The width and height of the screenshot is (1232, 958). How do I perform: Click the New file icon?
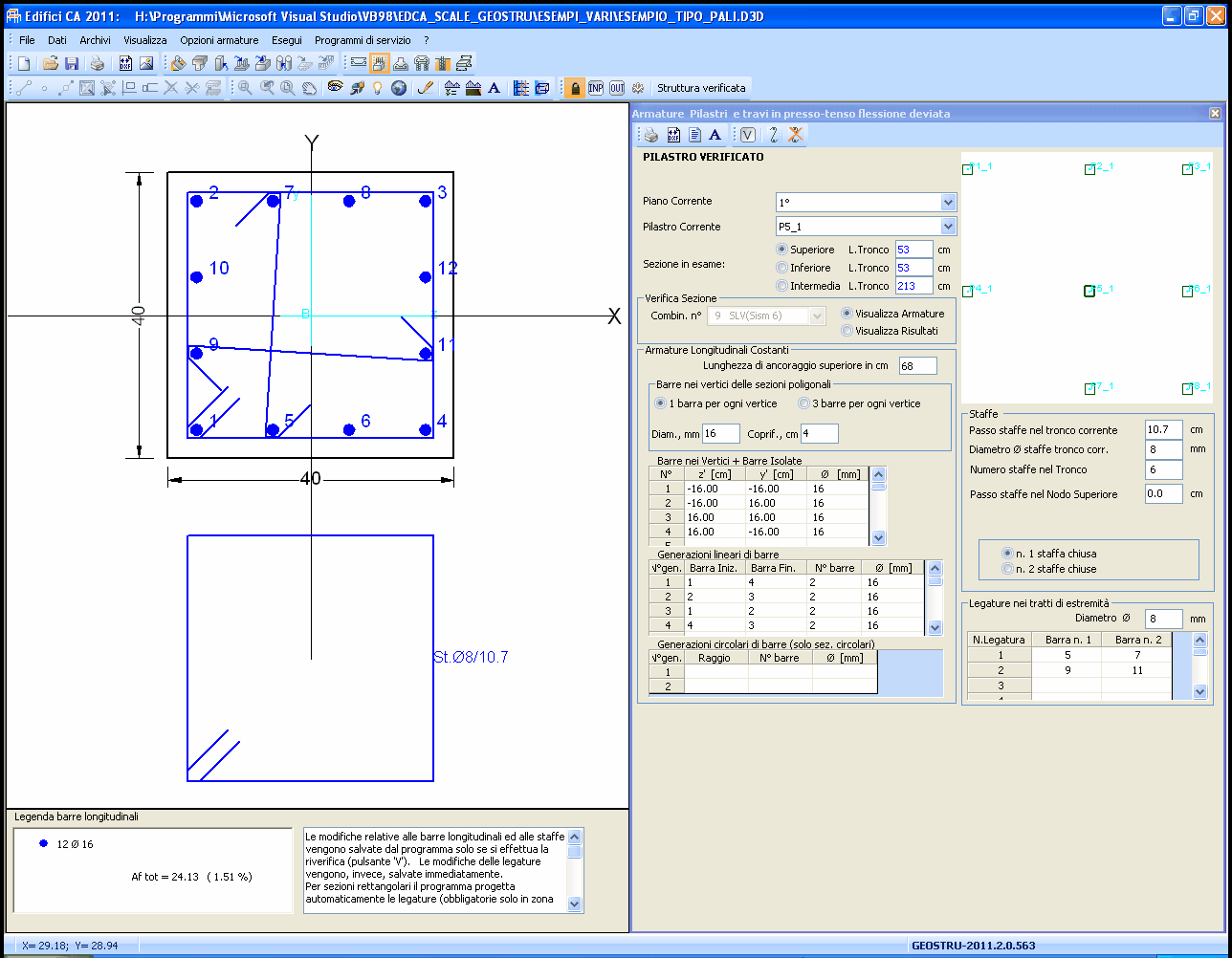click(23, 64)
